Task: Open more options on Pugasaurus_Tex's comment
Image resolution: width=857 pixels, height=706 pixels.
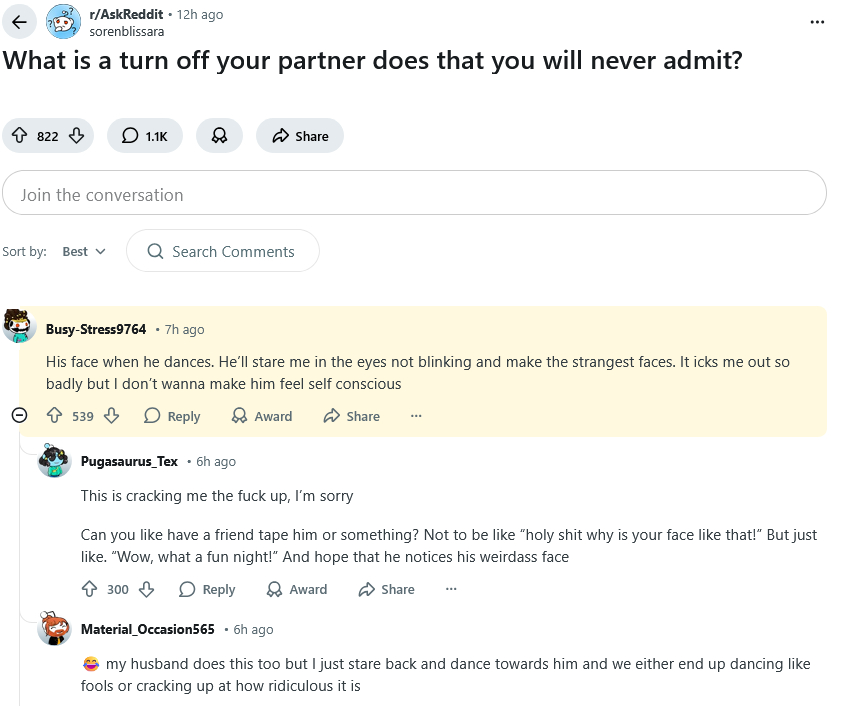Action: coord(451,589)
